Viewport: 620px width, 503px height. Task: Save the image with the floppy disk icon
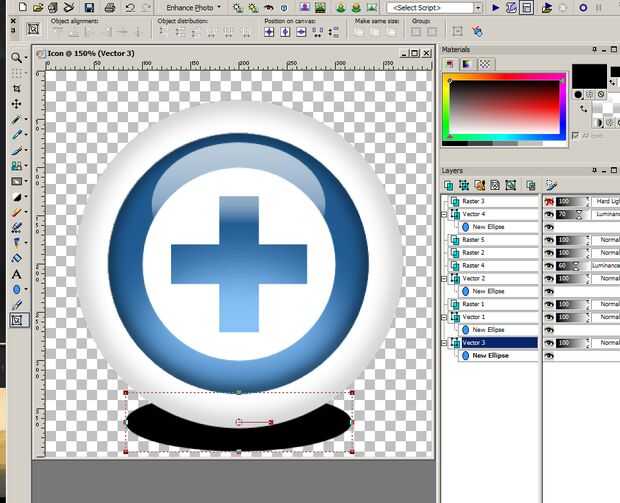pos(89,7)
